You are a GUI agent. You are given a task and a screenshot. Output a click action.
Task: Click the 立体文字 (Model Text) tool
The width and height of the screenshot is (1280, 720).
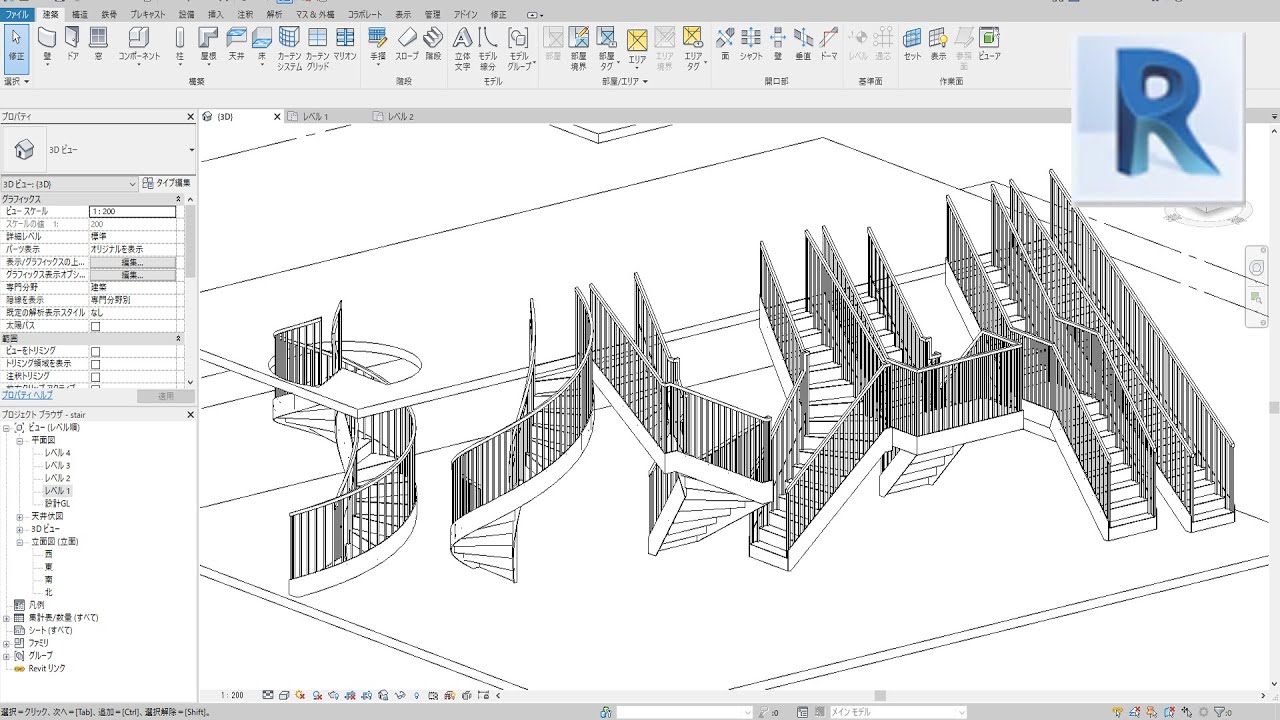pos(462,49)
